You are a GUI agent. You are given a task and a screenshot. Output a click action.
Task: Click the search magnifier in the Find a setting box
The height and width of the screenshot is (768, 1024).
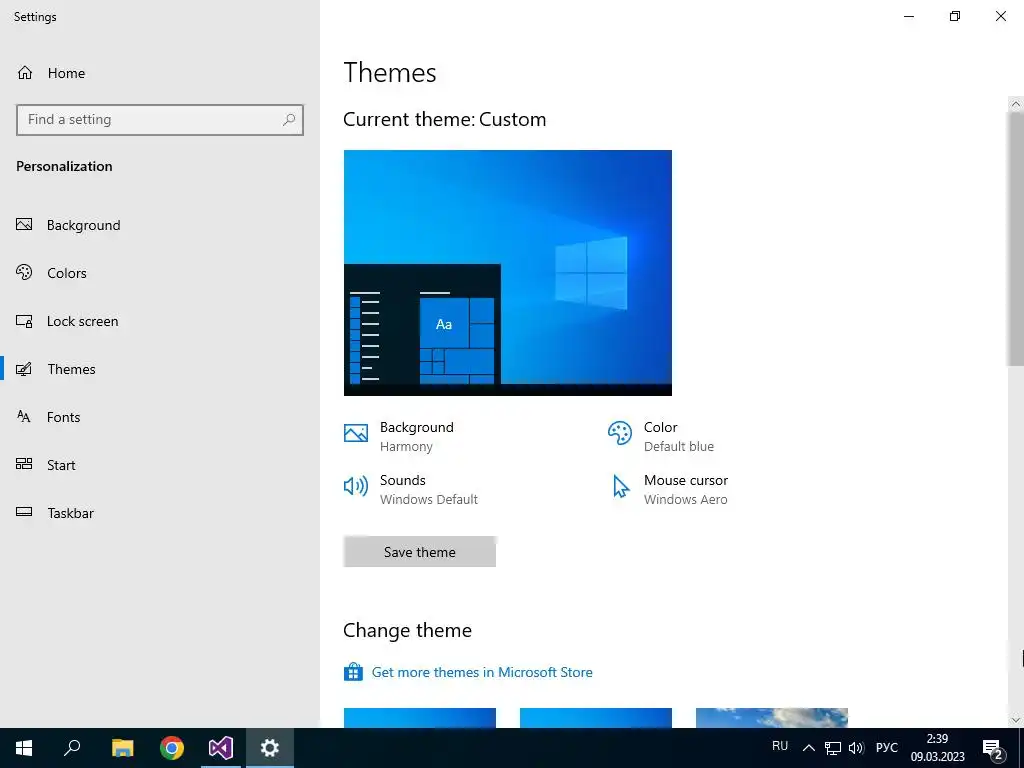tap(289, 120)
